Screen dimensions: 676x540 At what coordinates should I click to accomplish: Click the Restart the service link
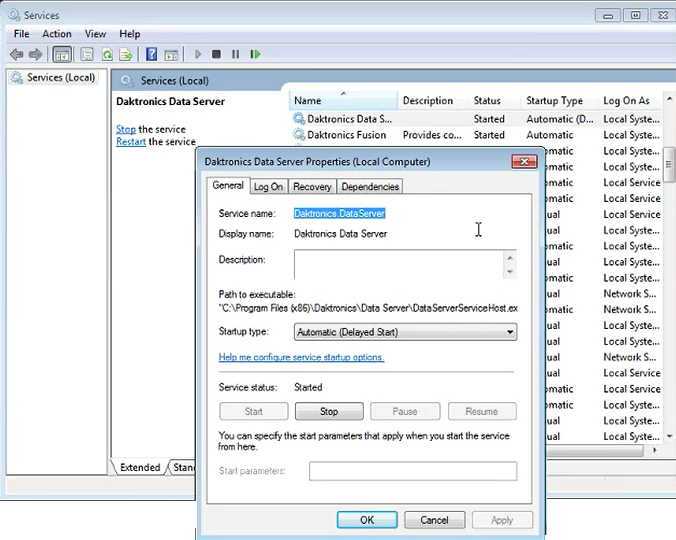pyautogui.click(x=131, y=142)
